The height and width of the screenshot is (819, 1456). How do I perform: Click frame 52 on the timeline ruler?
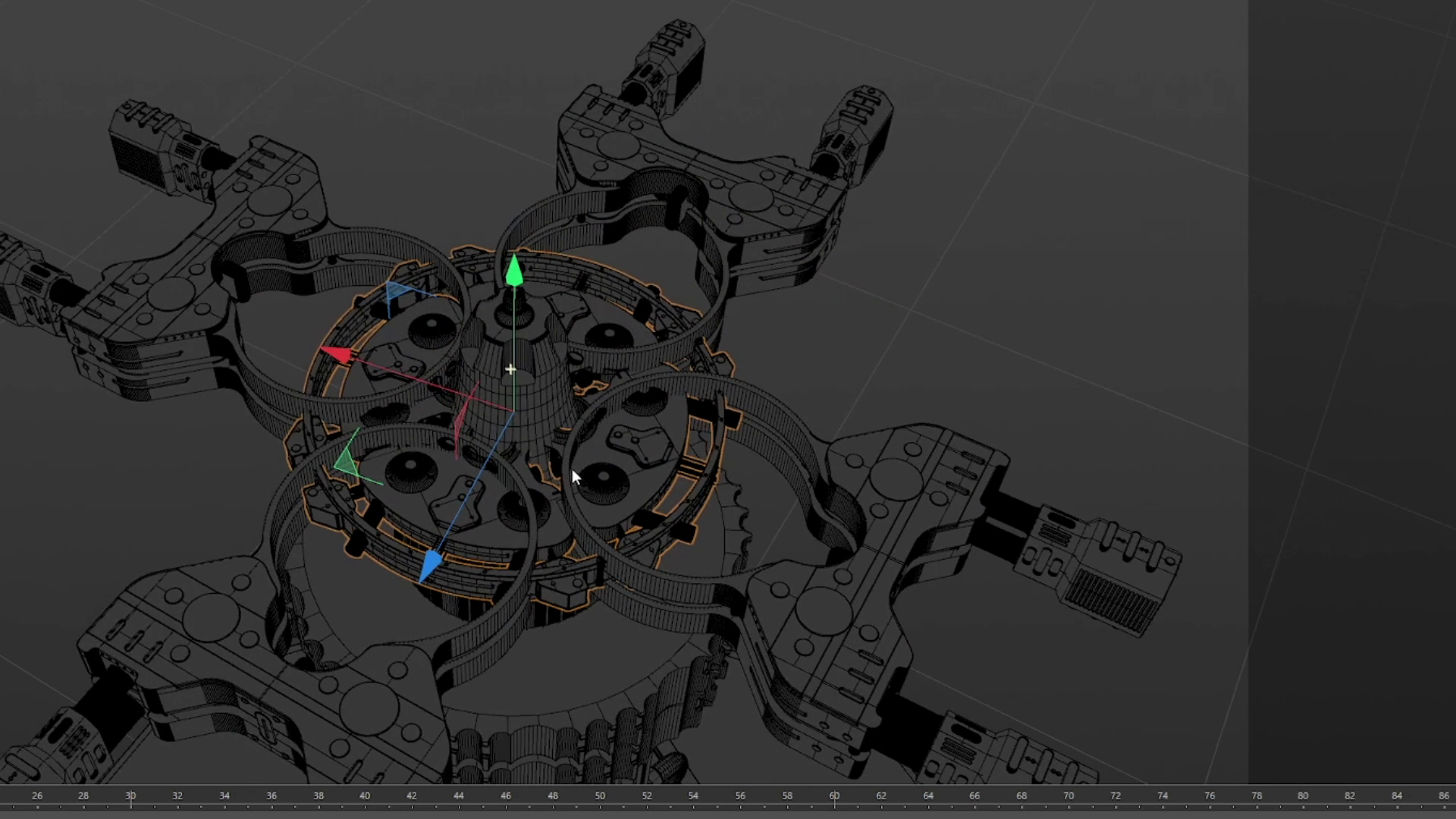pos(647,795)
